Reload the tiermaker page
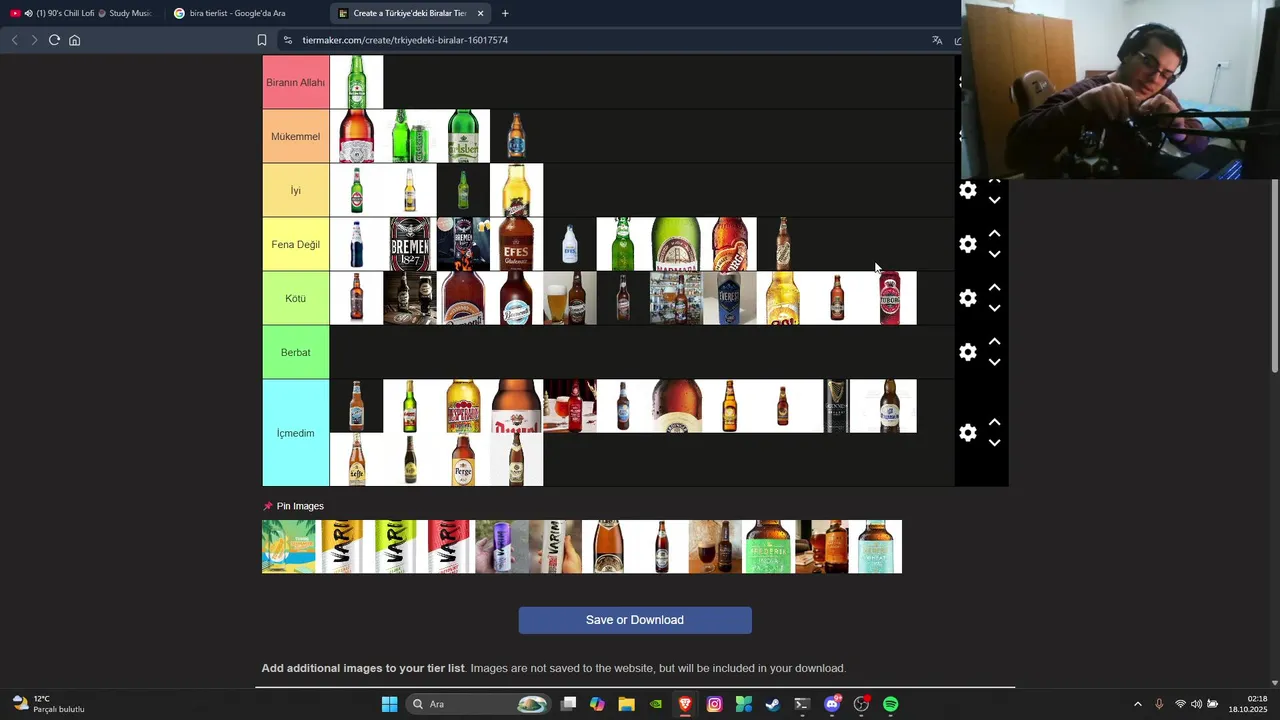The width and height of the screenshot is (1280, 720). (x=54, y=40)
